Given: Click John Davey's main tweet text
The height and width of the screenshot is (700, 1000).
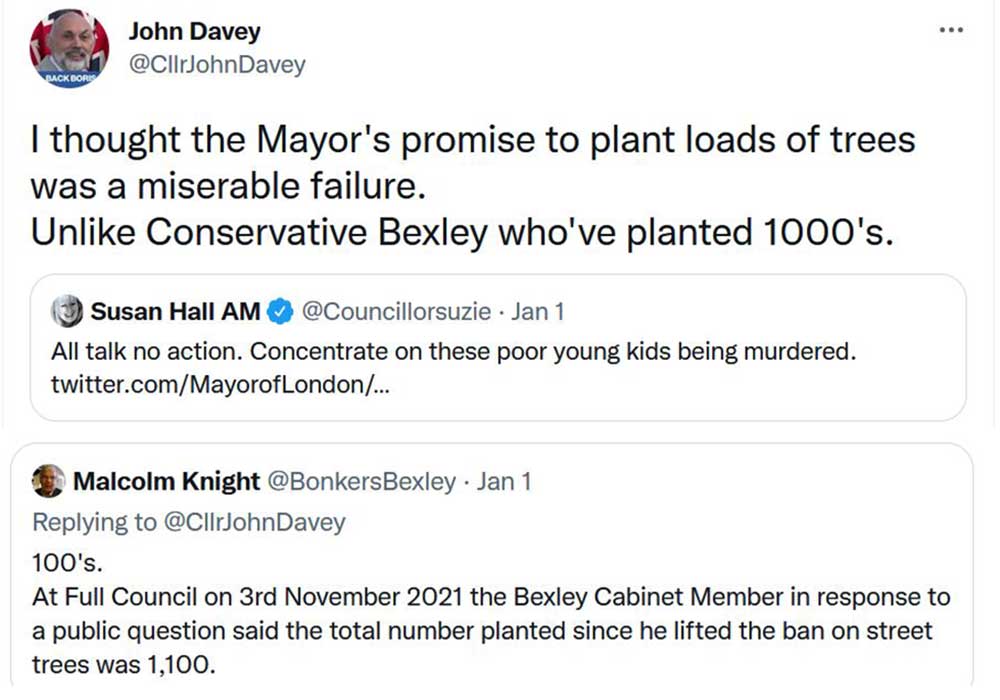Looking at the screenshot, I should click(x=472, y=140).
